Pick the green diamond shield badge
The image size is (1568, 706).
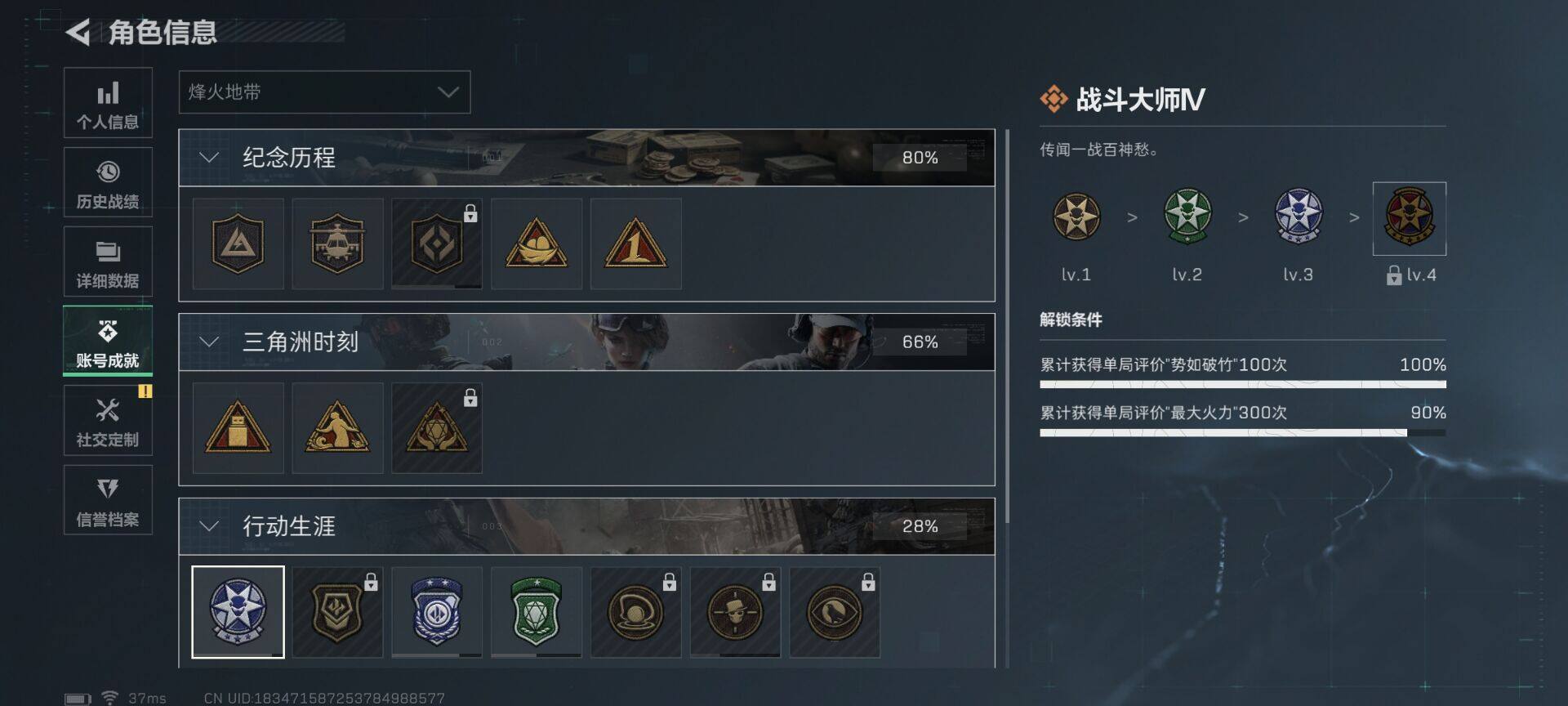coord(537,612)
